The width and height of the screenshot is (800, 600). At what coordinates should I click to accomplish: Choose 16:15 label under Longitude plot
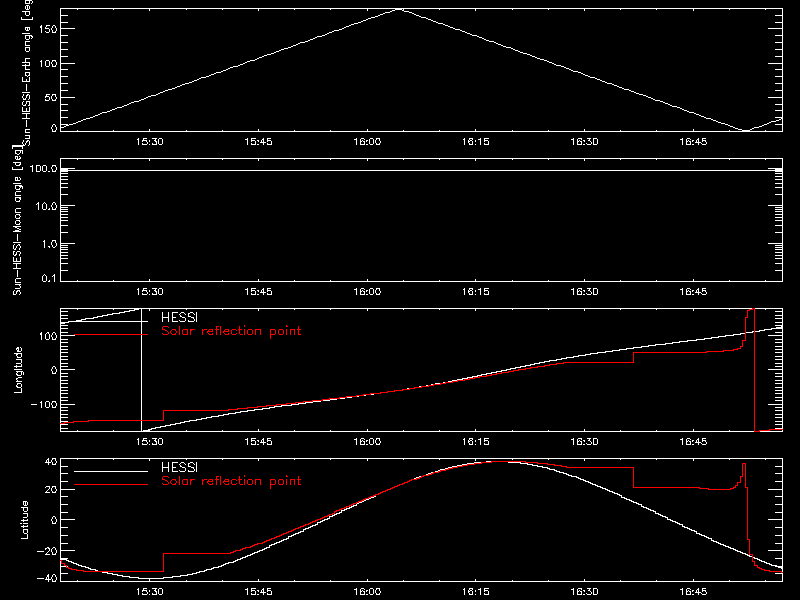click(x=476, y=442)
